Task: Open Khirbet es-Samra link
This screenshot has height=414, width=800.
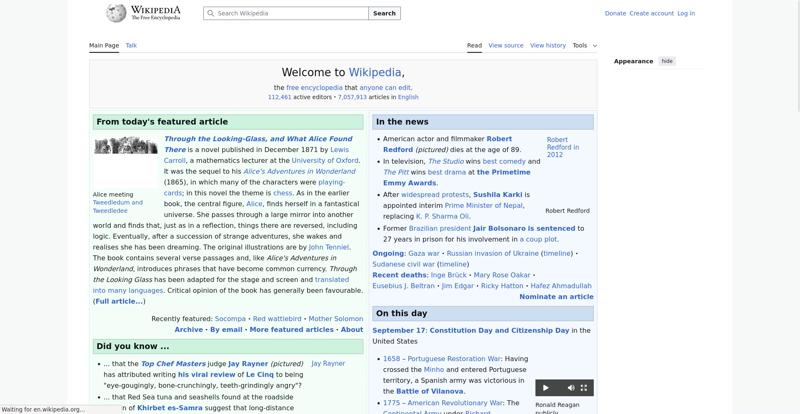Action: (x=169, y=408)
